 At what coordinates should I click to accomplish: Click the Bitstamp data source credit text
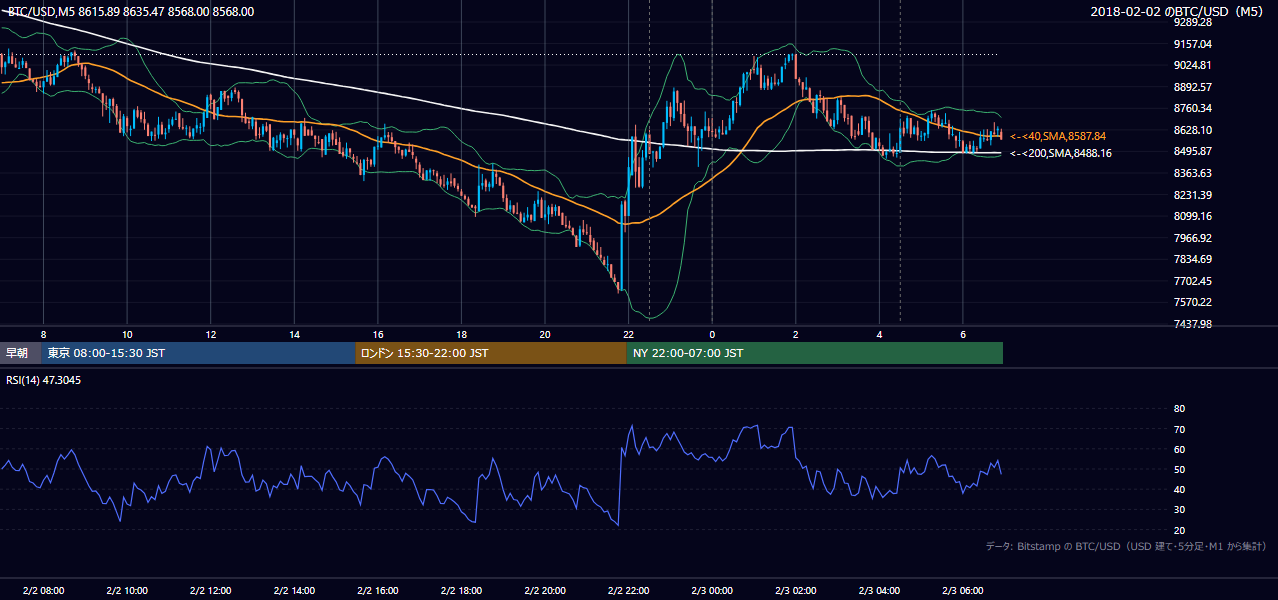pos(1127,546)
